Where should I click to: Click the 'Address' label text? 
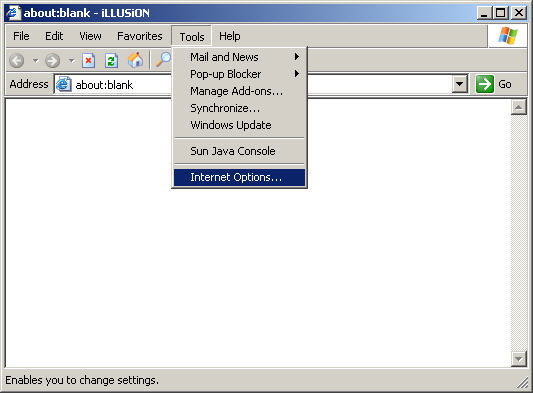tap(29, 84)
